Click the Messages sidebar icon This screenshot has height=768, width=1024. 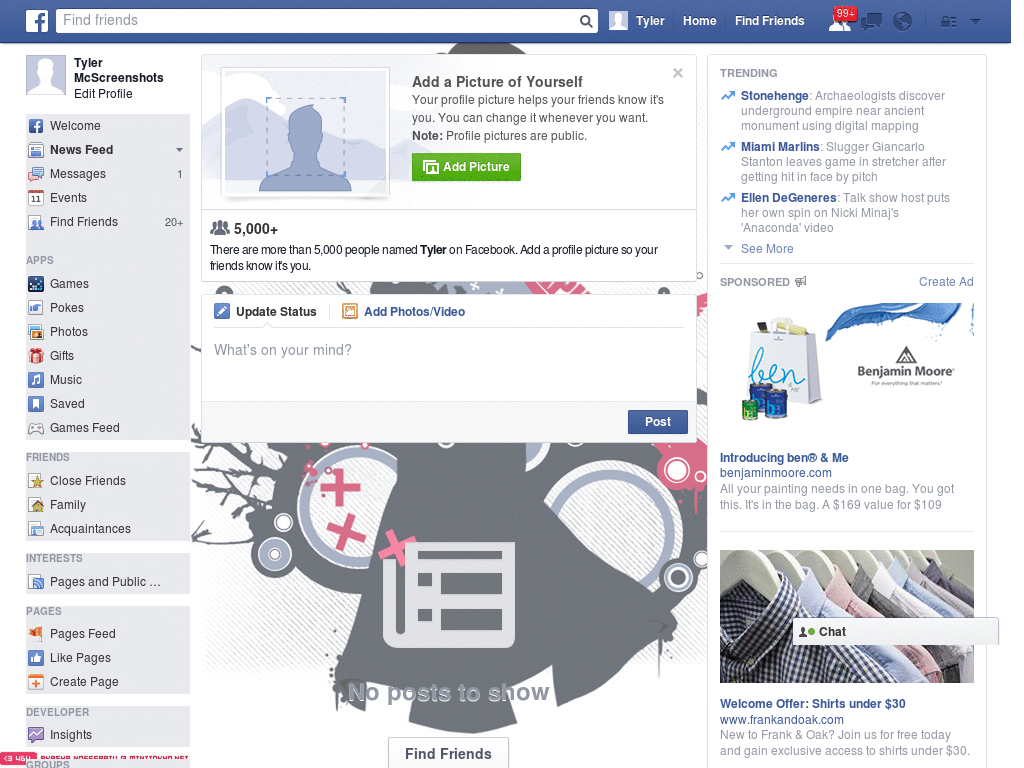click(x=36, y=174)
